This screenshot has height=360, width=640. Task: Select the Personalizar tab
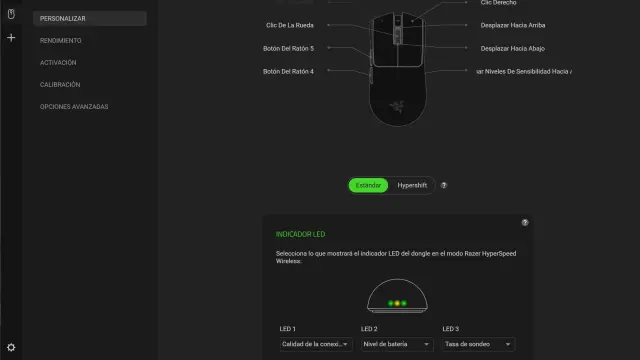click(x=90, y=18)
